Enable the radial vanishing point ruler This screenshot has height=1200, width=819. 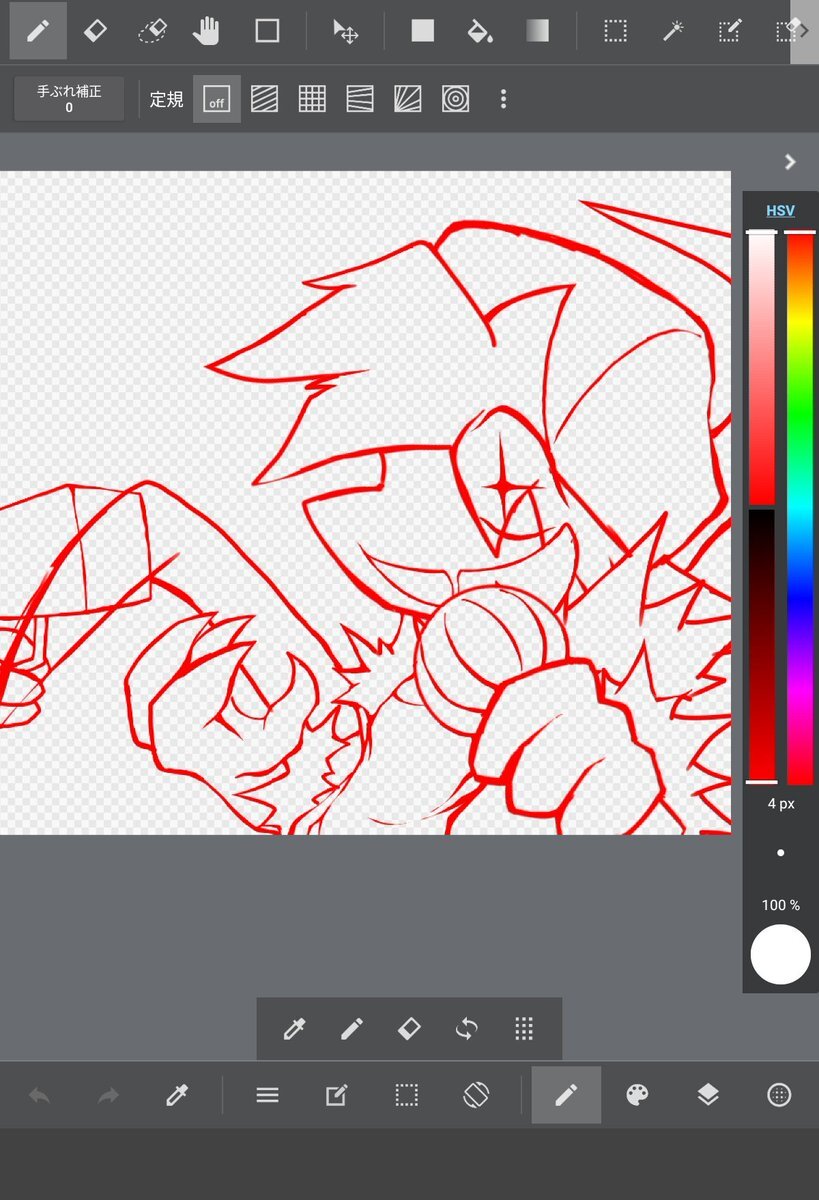point(408,99)
